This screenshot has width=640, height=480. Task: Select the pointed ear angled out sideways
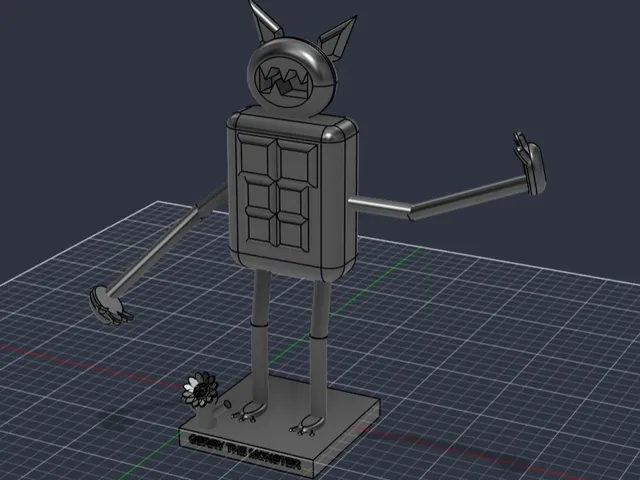[x=336, y=38]
